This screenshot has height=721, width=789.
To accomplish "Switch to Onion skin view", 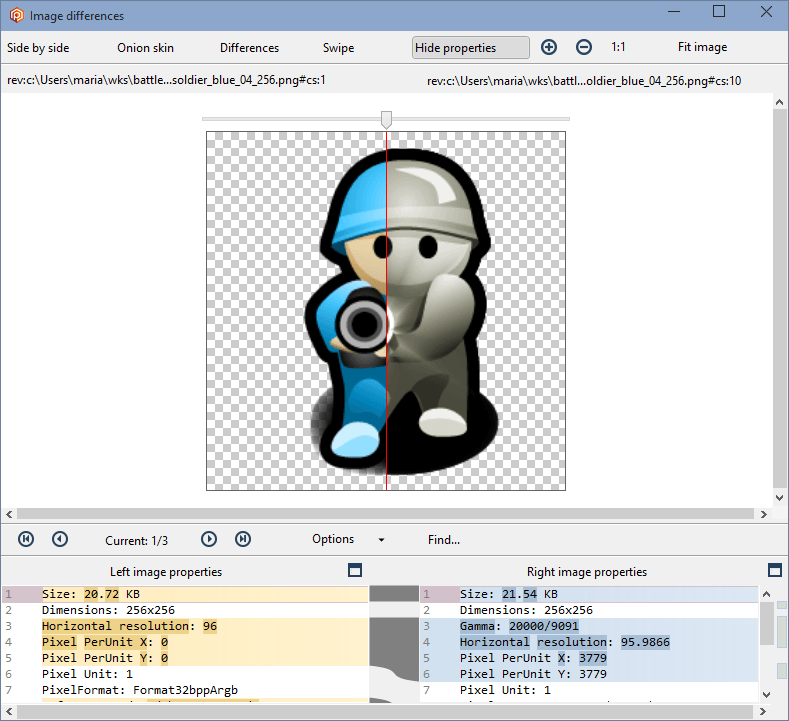I will 145,48.
